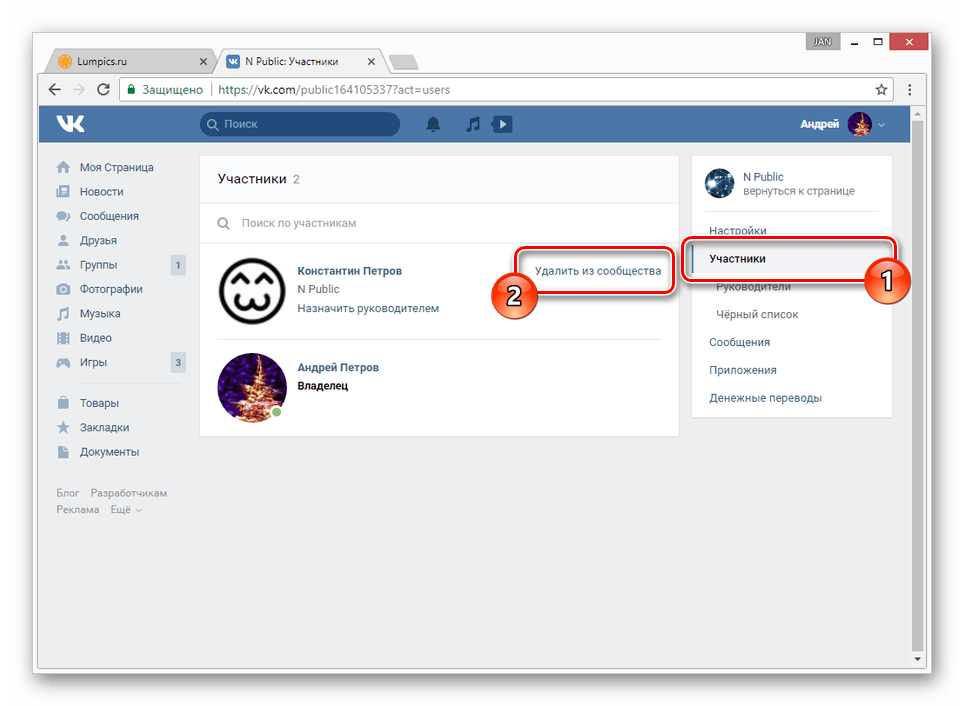Expand the Андрей profile dropdown arrow

(882, 125)
